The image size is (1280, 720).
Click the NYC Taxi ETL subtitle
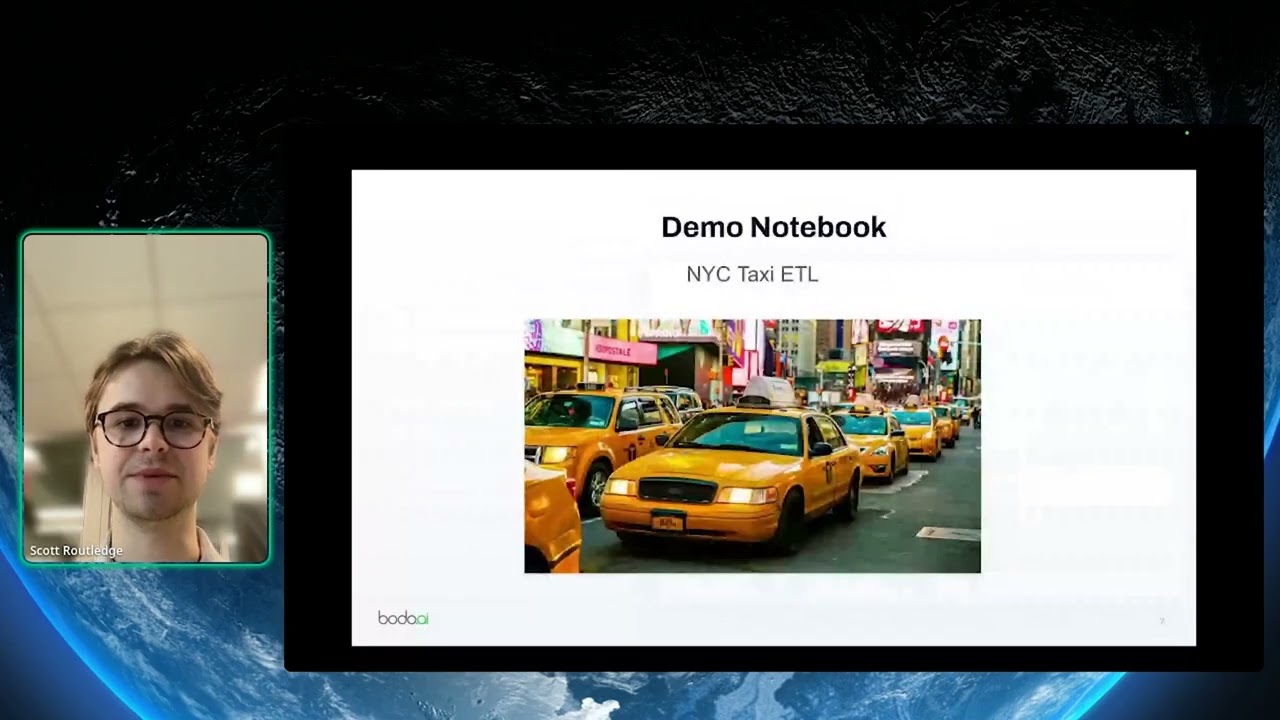point(752,274)
